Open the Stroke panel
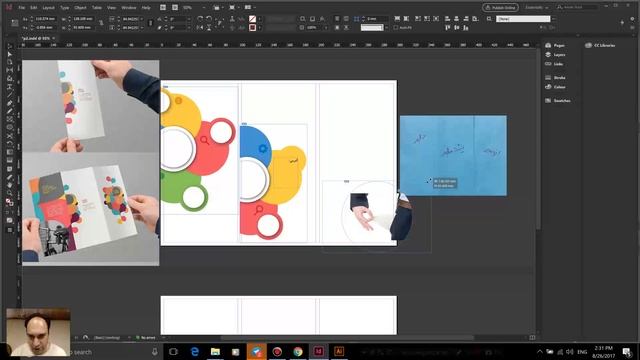The width and height of the screenshot is (640, 360). click(x=556, y=78)
